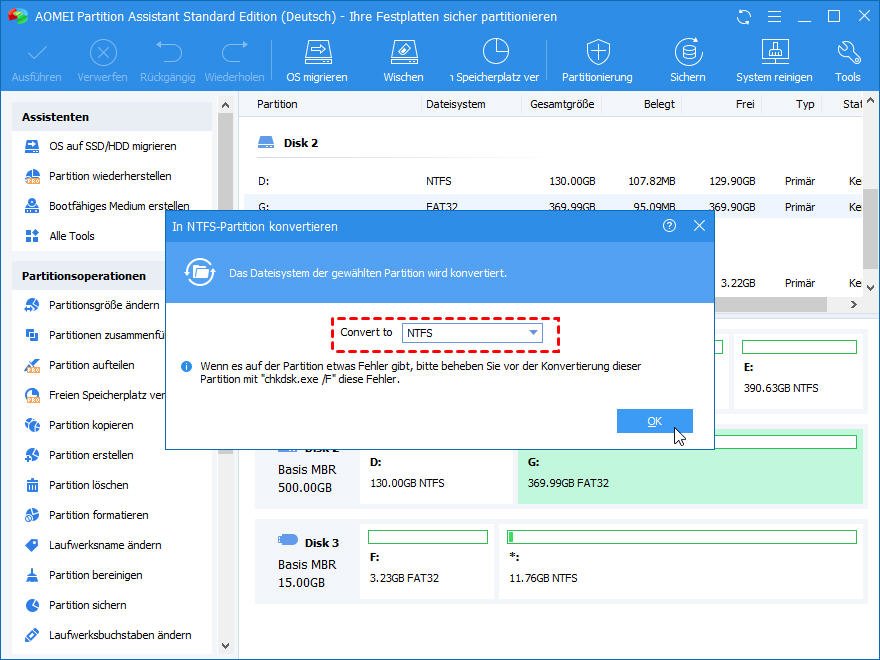Select Freien Speicherplatz verteilen in the sidebar
The height and width of the screenshot is (660, 880).
pos(94,395)
